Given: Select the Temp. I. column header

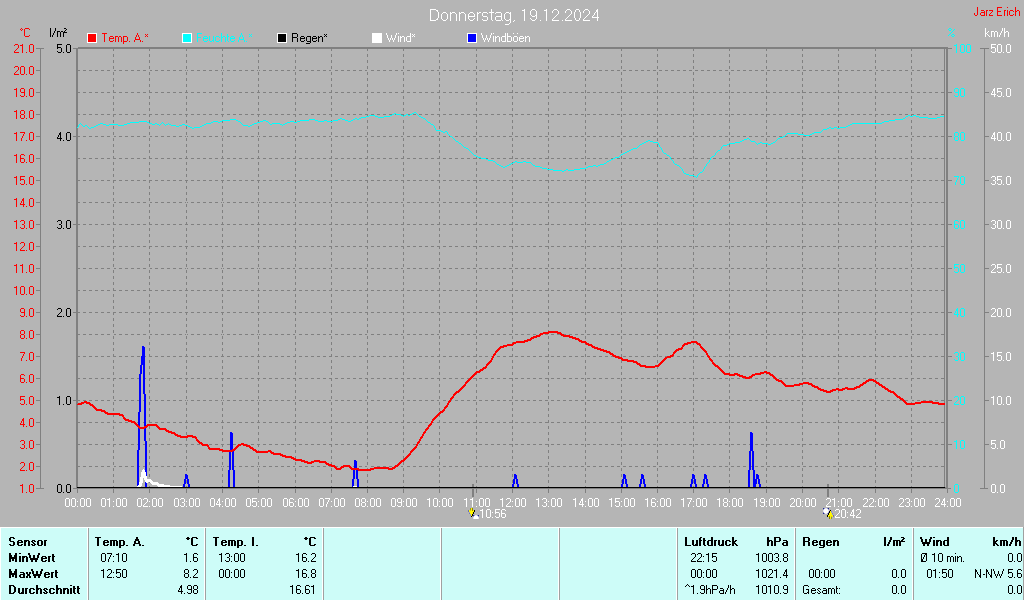Looking at the screenshot, I should click(236, 541).
